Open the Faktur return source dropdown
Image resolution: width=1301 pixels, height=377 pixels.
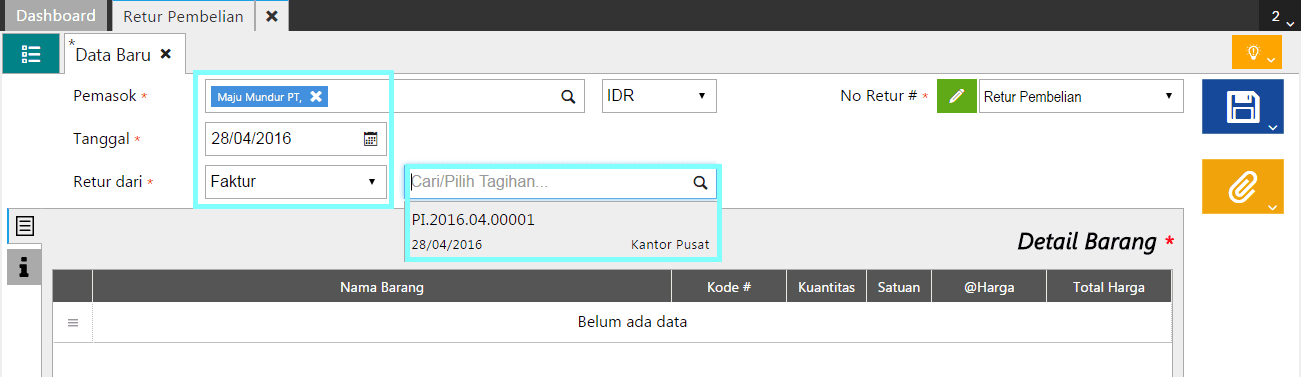(x=296, y=182)
